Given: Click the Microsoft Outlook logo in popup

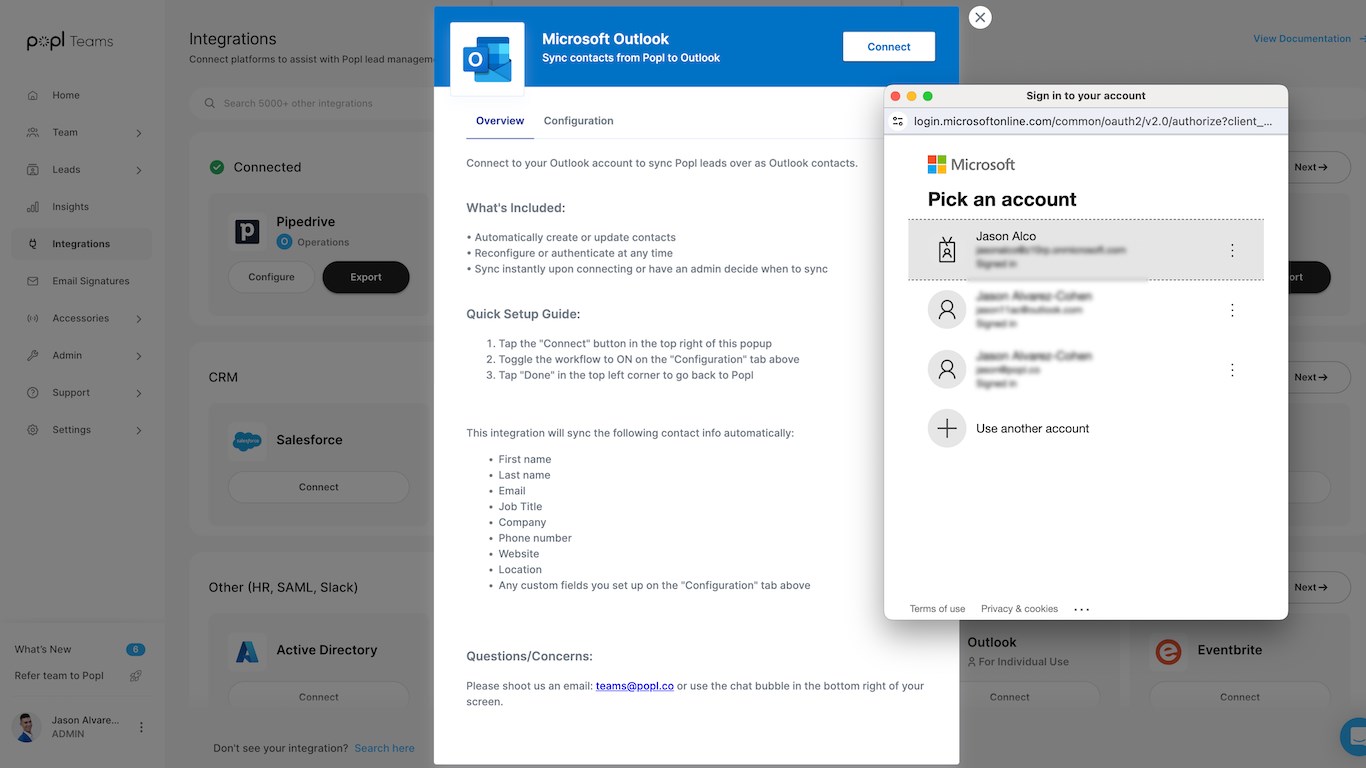Looking at the screenshot, I should pos(487,60).
